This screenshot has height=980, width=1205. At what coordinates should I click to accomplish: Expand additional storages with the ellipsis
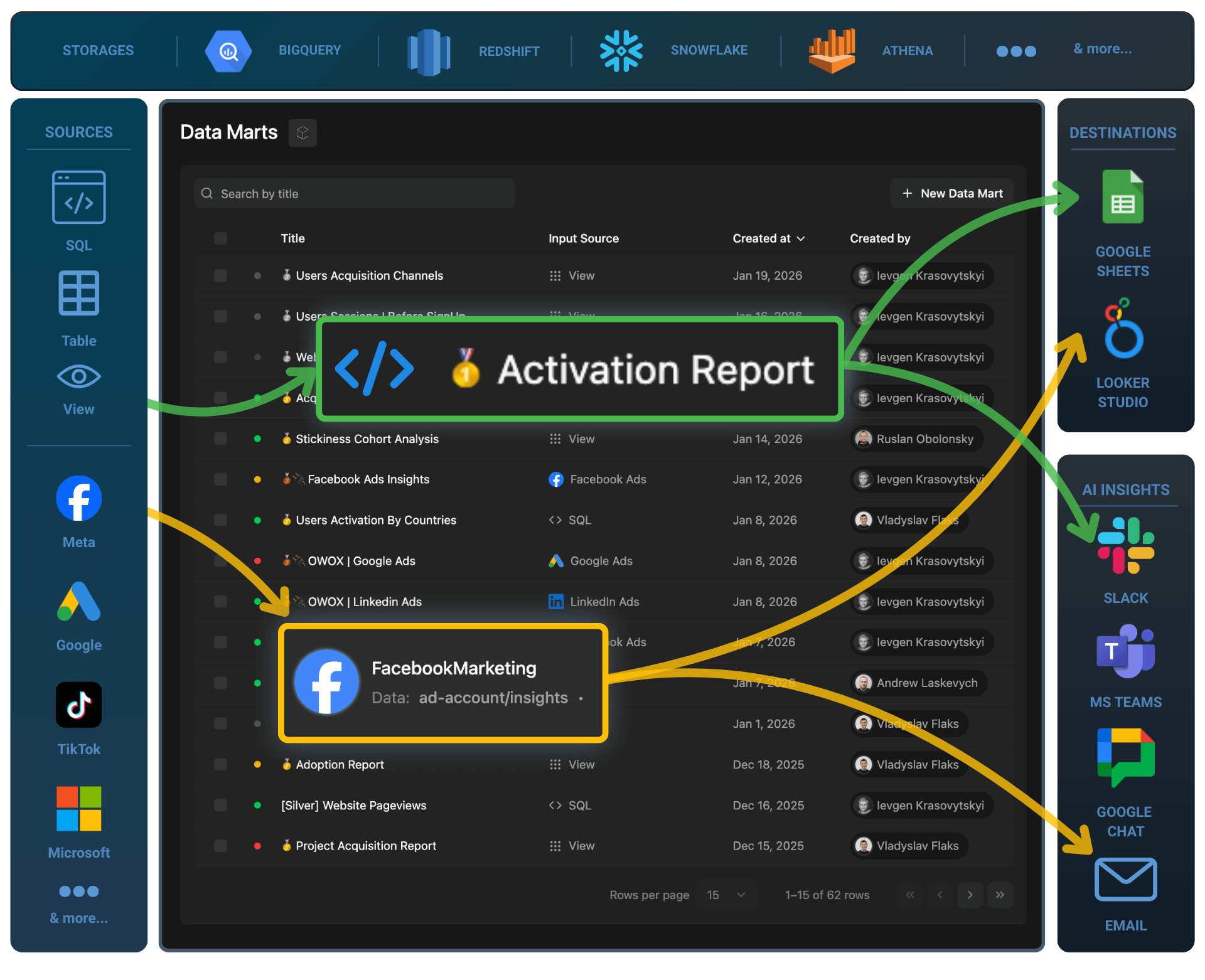(1015, 52)
